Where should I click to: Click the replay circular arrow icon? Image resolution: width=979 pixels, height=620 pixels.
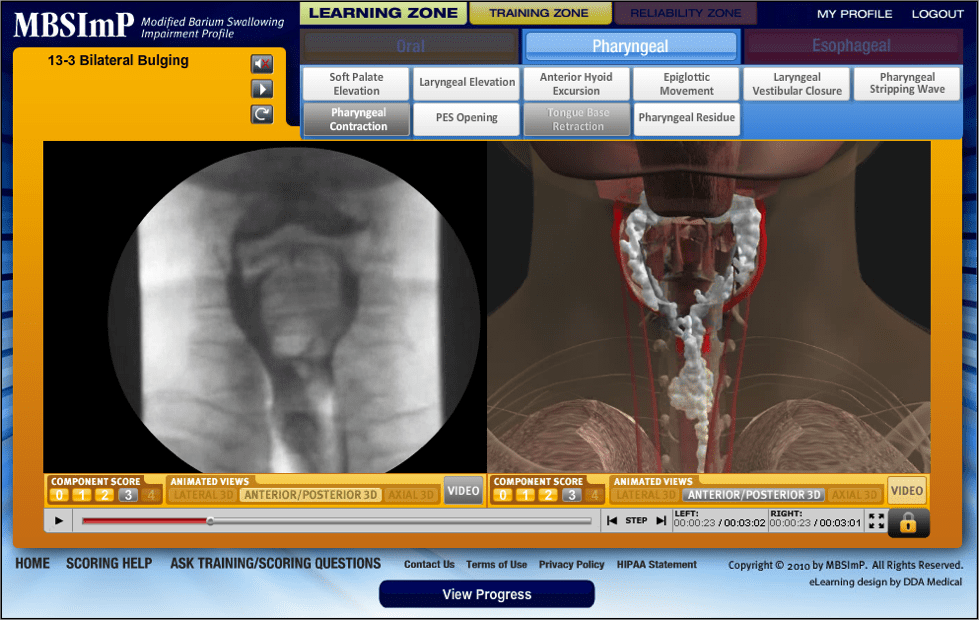pos(261,114)
